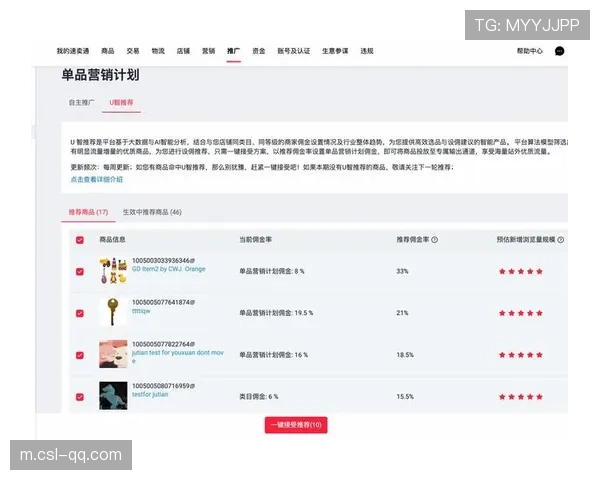Open jutian test for youxuan product link

pyautogui.click(x=178, y=356)
